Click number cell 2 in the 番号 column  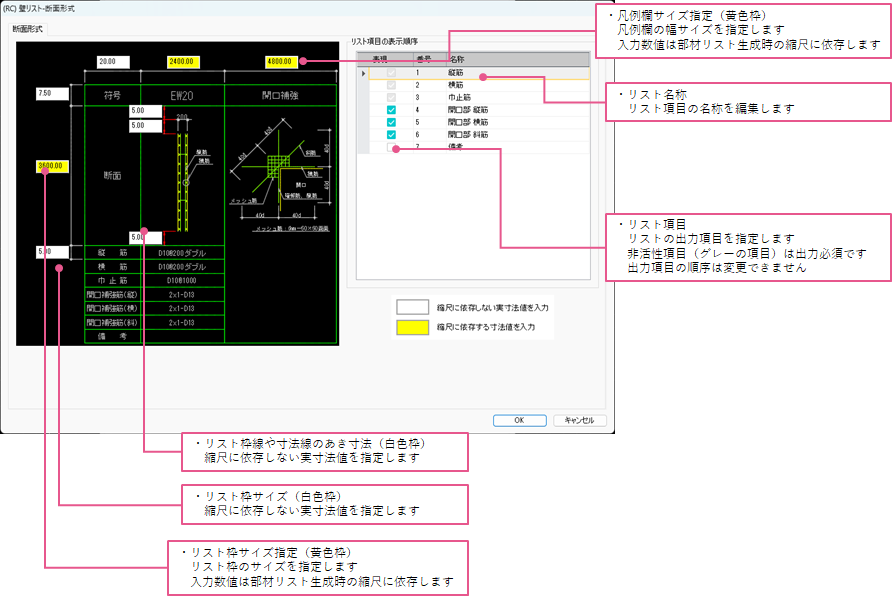tap(430, 85)
